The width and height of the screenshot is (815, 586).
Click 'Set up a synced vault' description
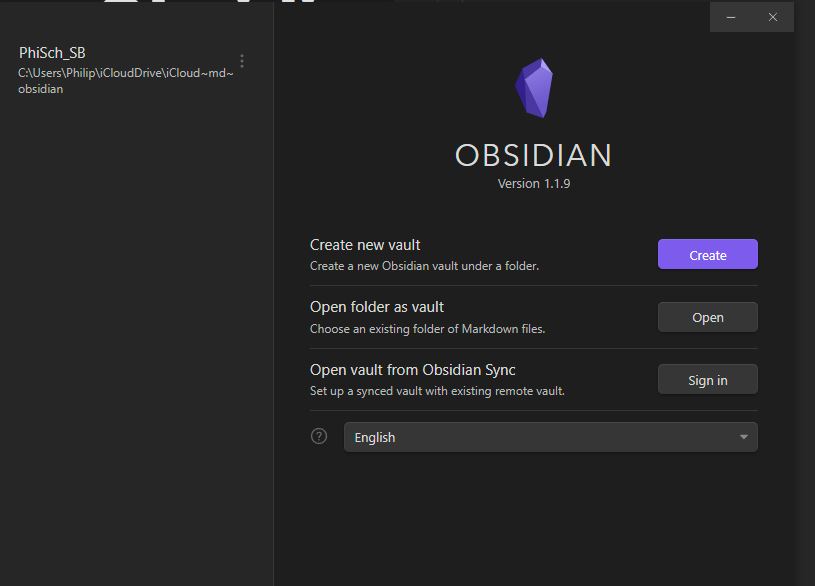pyautogui.click(x=437, y=391)
